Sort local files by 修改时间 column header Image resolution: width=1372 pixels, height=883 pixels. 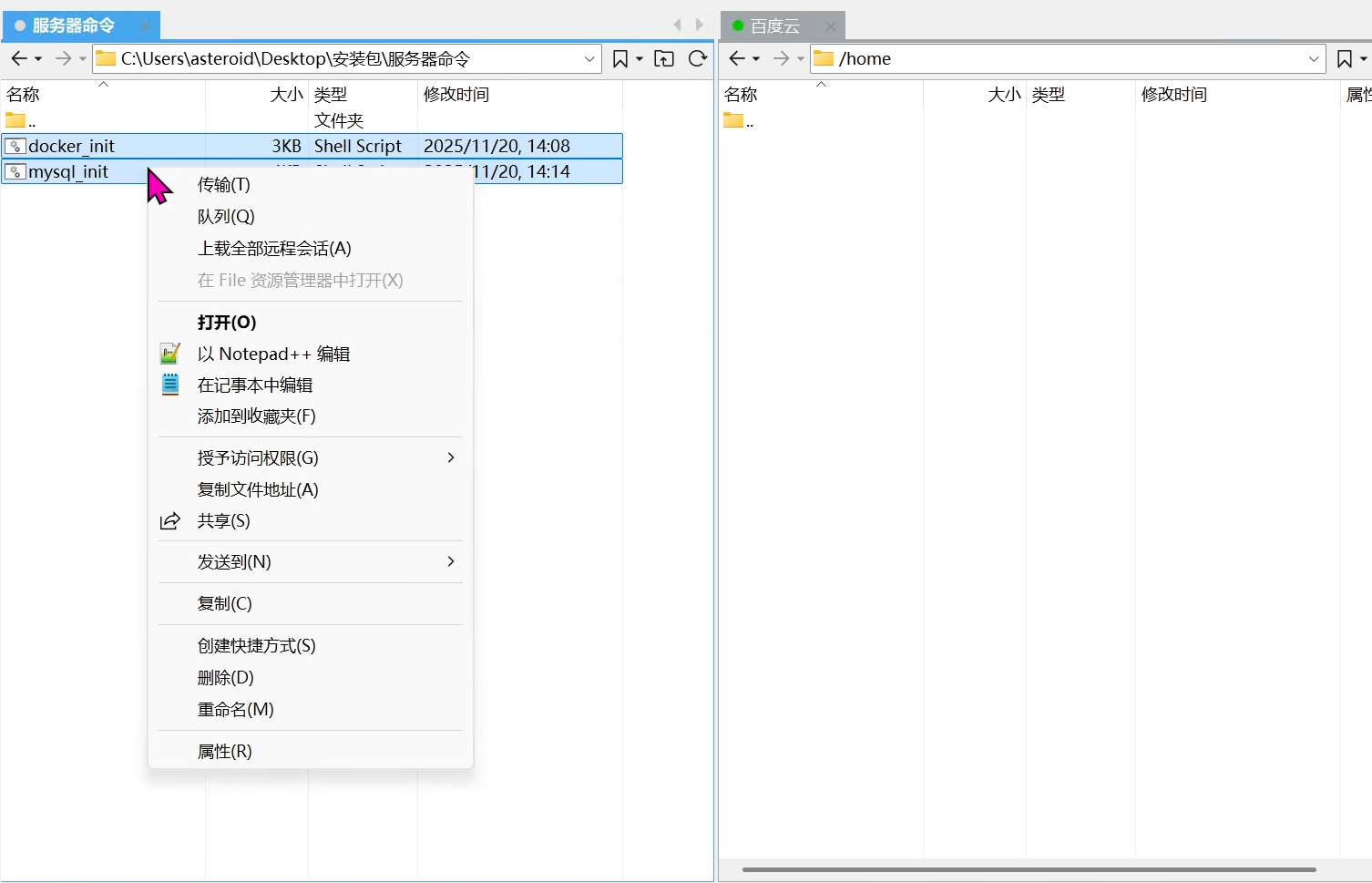tap(456, 95)
